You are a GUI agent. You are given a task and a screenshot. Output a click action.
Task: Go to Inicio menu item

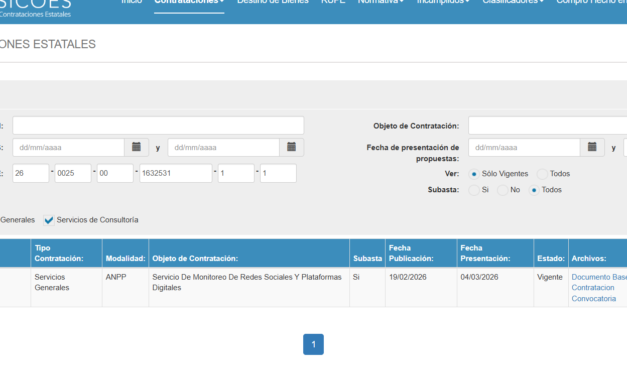pos(132,2)
